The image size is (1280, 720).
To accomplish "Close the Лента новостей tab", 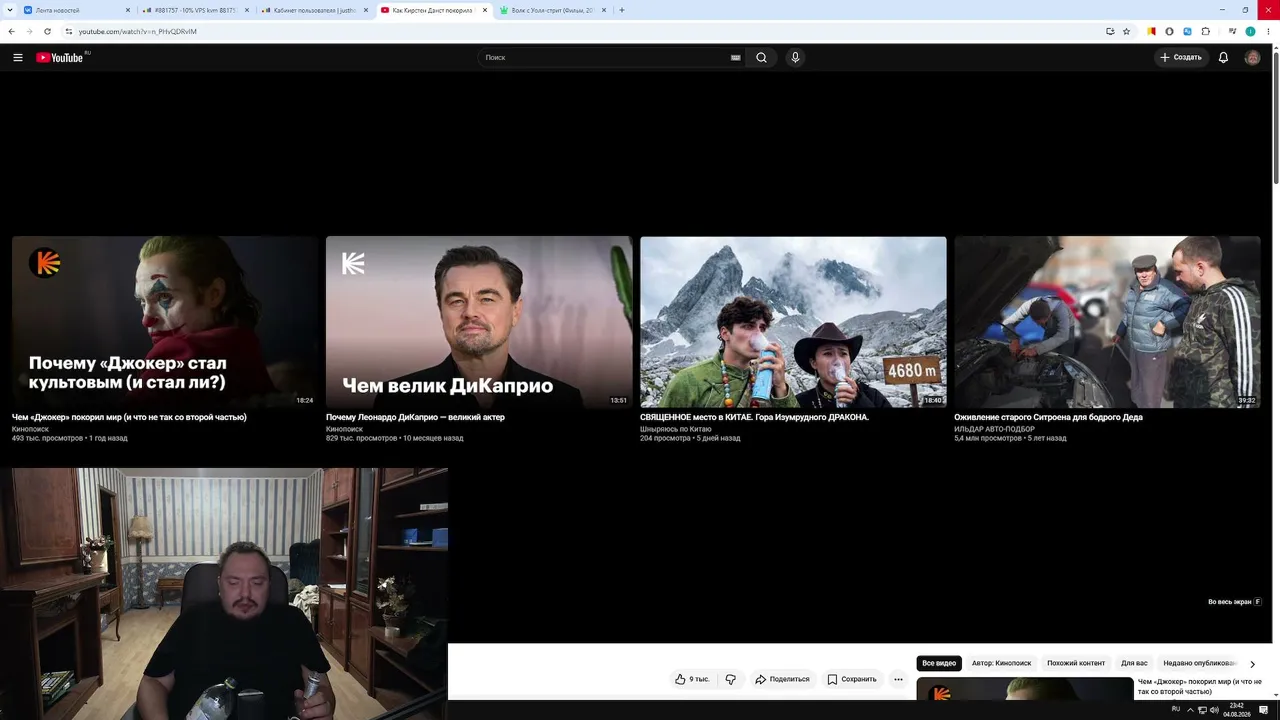I will pyautogui.click(x=128, y=10).
